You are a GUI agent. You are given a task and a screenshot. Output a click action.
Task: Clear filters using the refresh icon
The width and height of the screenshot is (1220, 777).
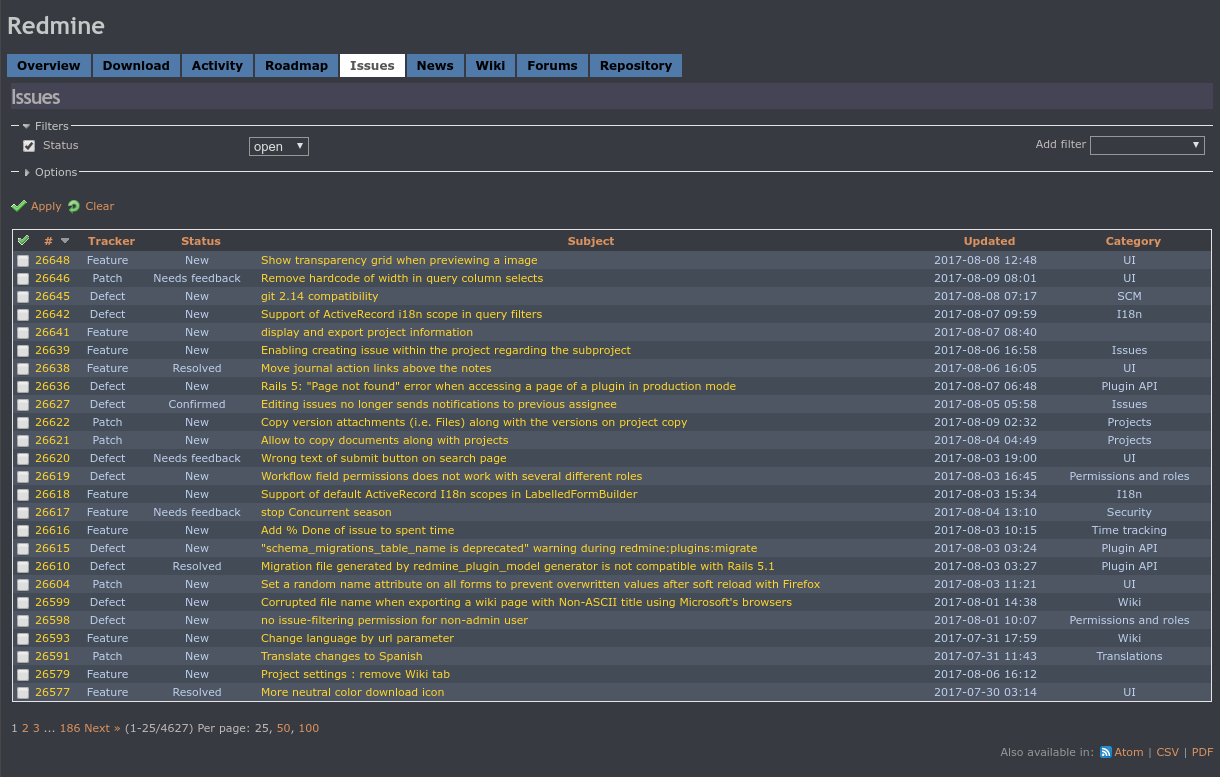pos(73,206)
